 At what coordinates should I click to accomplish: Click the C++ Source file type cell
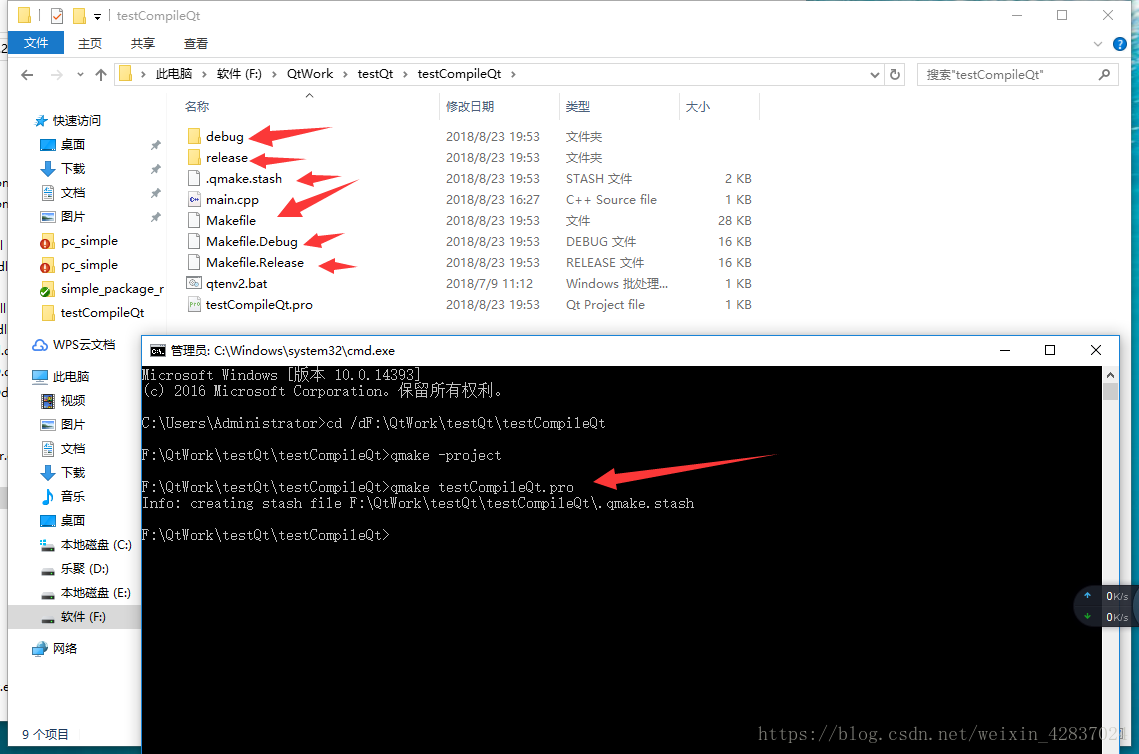pyautogui.click(x=612, y=200)
